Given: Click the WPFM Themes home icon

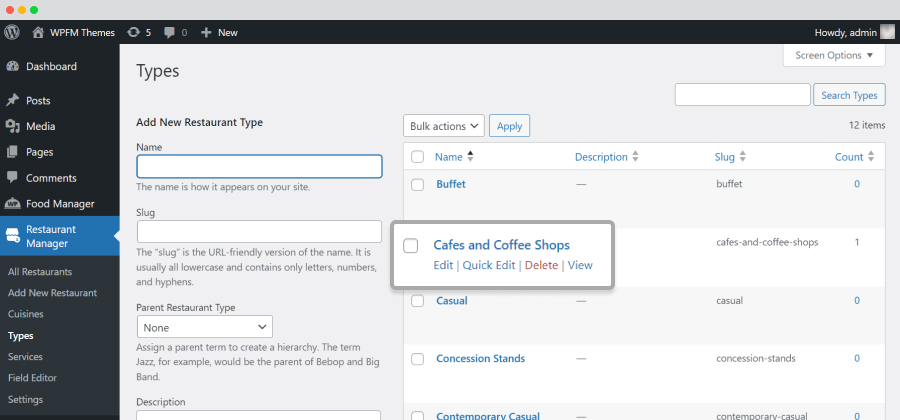Looking at the screenshot, I should (x=38, y=33).
